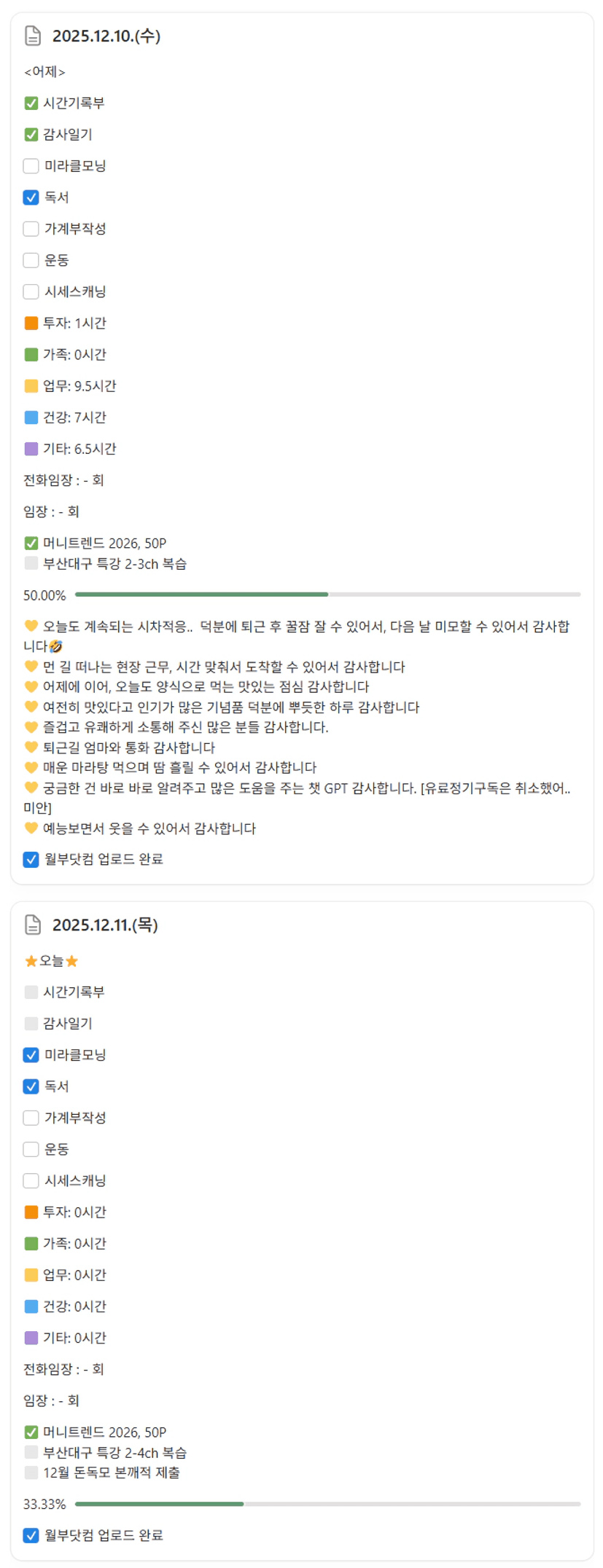Click the page icon beside 2025.12.11.(목)
The width and height of the screenshot is (603, 1568).
(33, 925)
